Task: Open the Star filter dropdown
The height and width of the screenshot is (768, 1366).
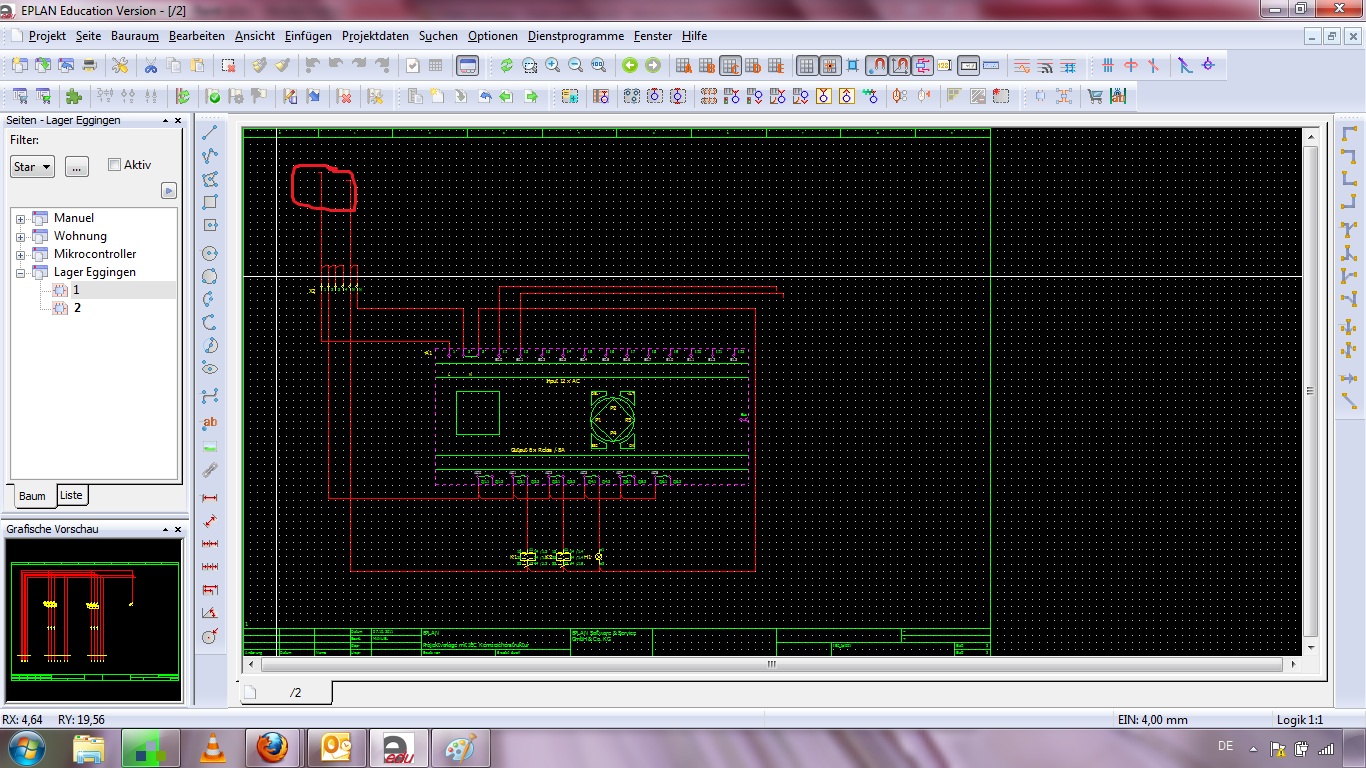Action: pyautogui.click(x=33, y=167)
